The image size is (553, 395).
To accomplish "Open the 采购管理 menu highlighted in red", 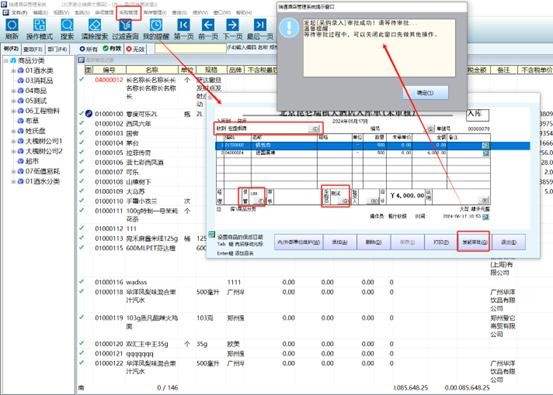I will [x=129, y=13].
